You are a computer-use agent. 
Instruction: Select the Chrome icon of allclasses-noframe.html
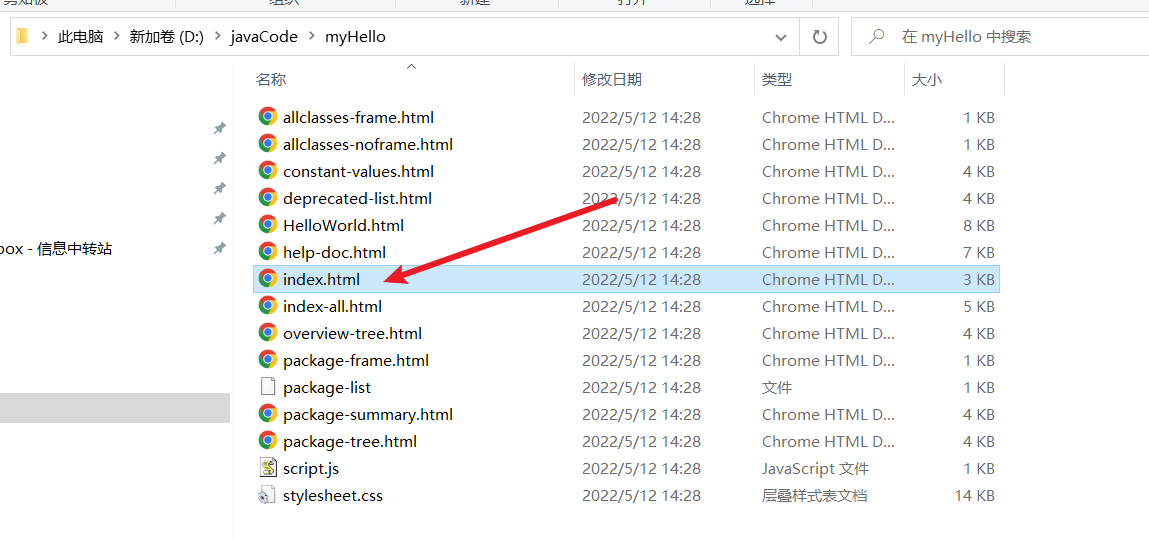(267, 144)
